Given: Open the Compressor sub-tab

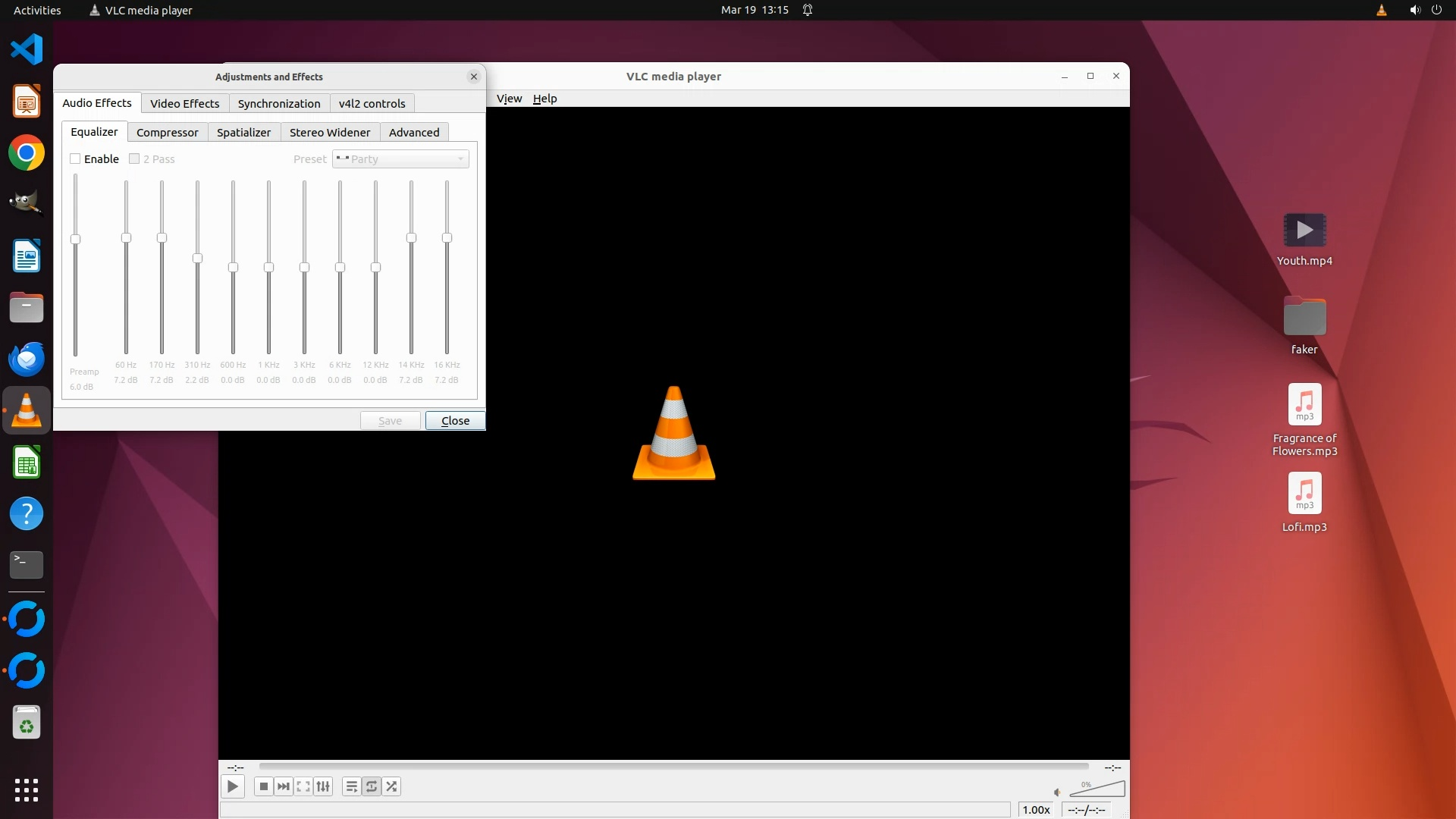Looking at the screenshot, I should point(167,133).
